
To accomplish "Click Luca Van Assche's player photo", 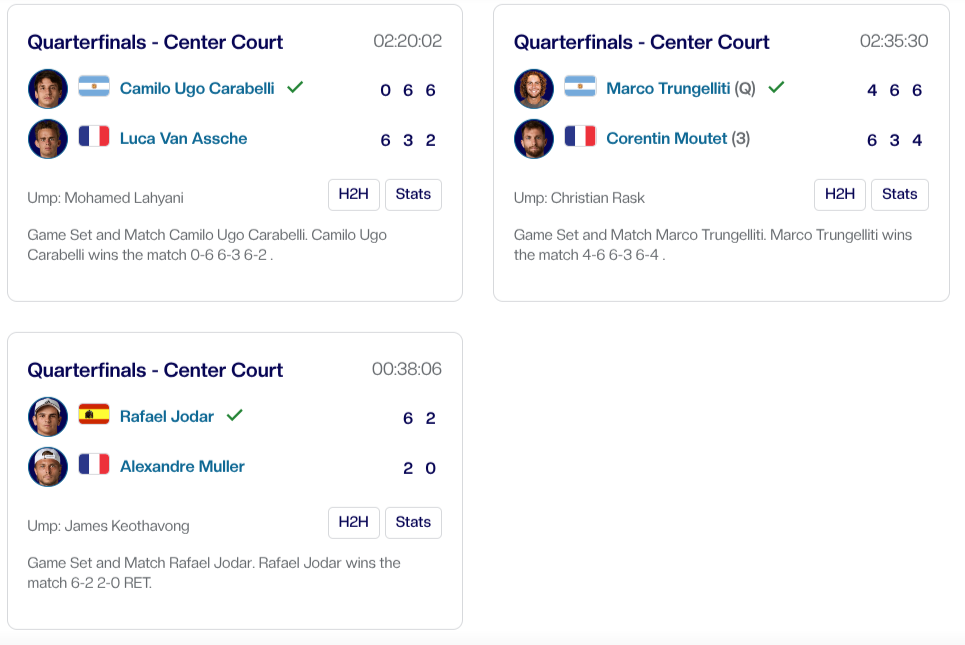I will pyautogui.click(x=48, y=139).
